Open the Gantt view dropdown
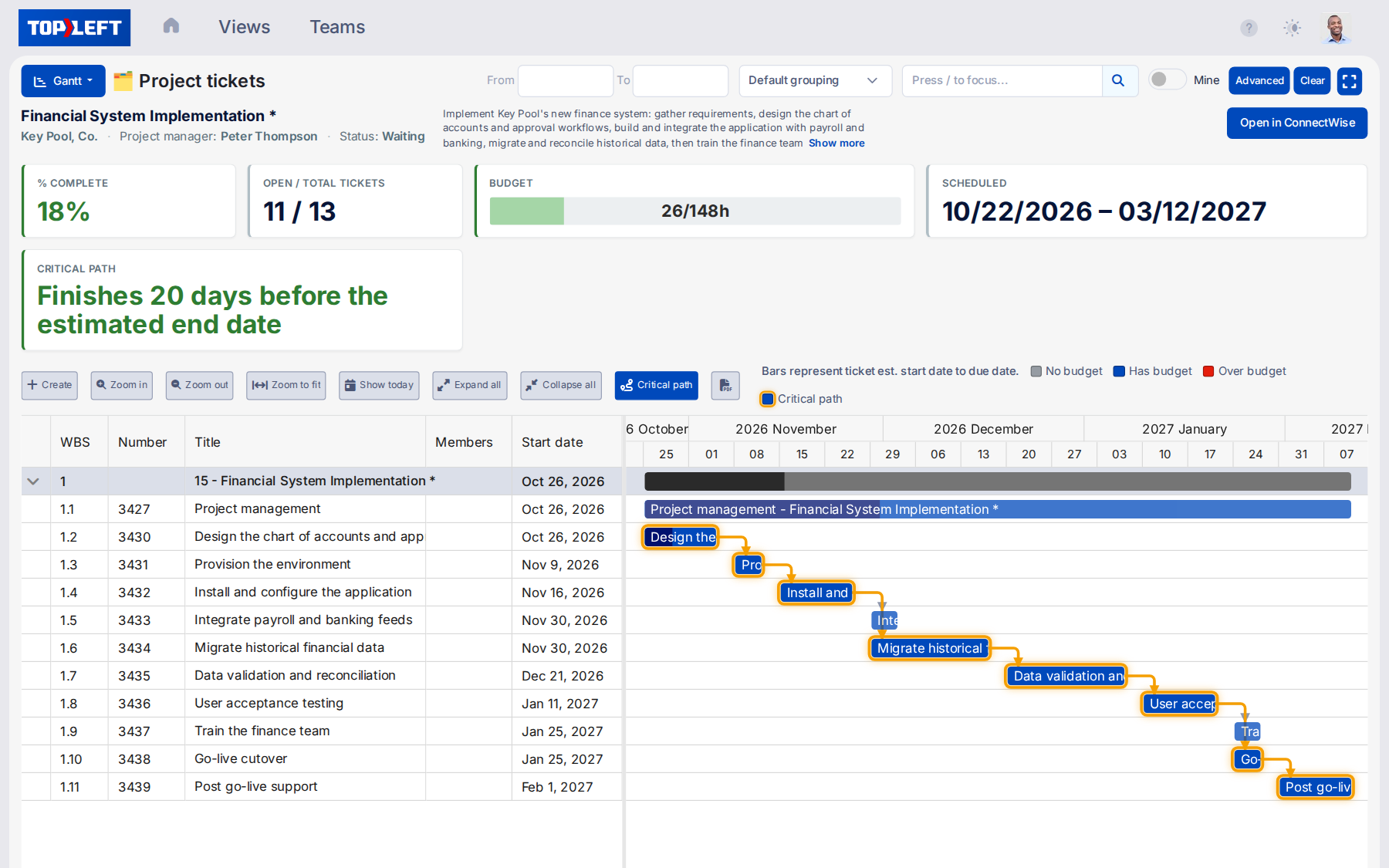Viewport: 1389px width, 868px height. coord(63,81)
